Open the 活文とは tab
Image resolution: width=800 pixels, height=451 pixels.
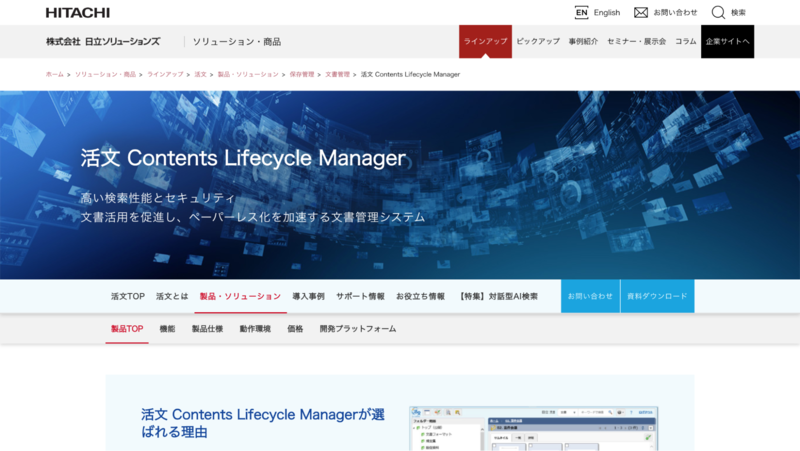coord(172,296)
